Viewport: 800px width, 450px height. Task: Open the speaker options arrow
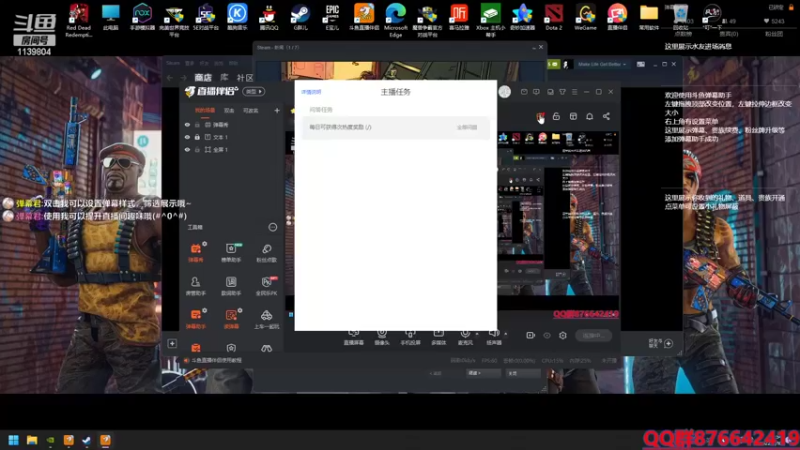point(505,334)
